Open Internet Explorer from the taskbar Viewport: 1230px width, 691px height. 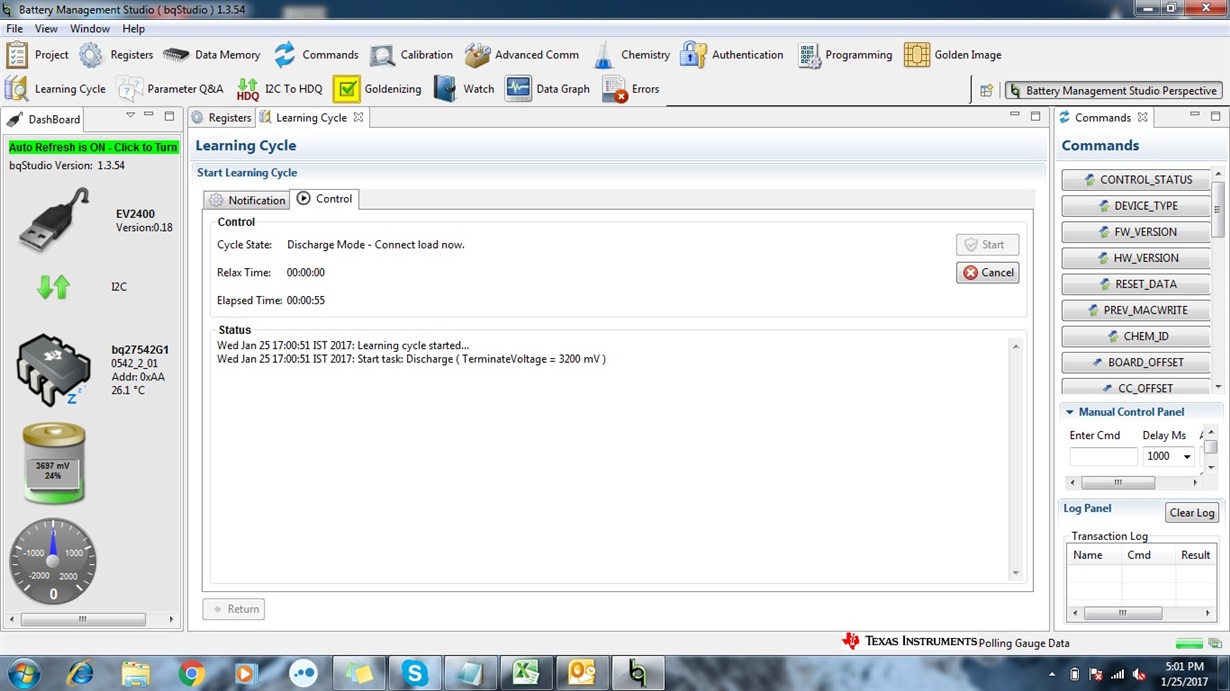81,674
